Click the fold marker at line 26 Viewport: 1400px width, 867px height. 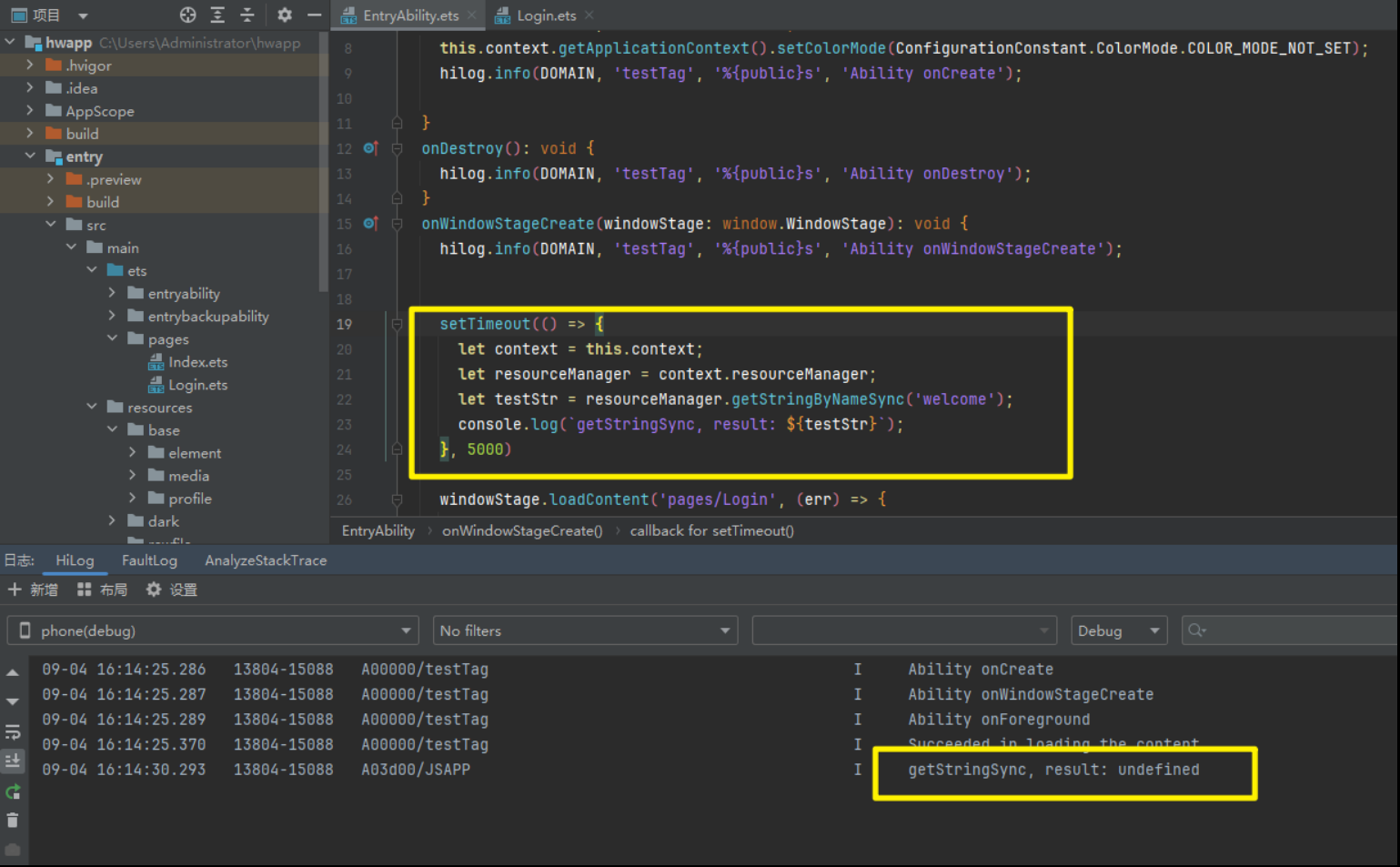pos(397,499)
